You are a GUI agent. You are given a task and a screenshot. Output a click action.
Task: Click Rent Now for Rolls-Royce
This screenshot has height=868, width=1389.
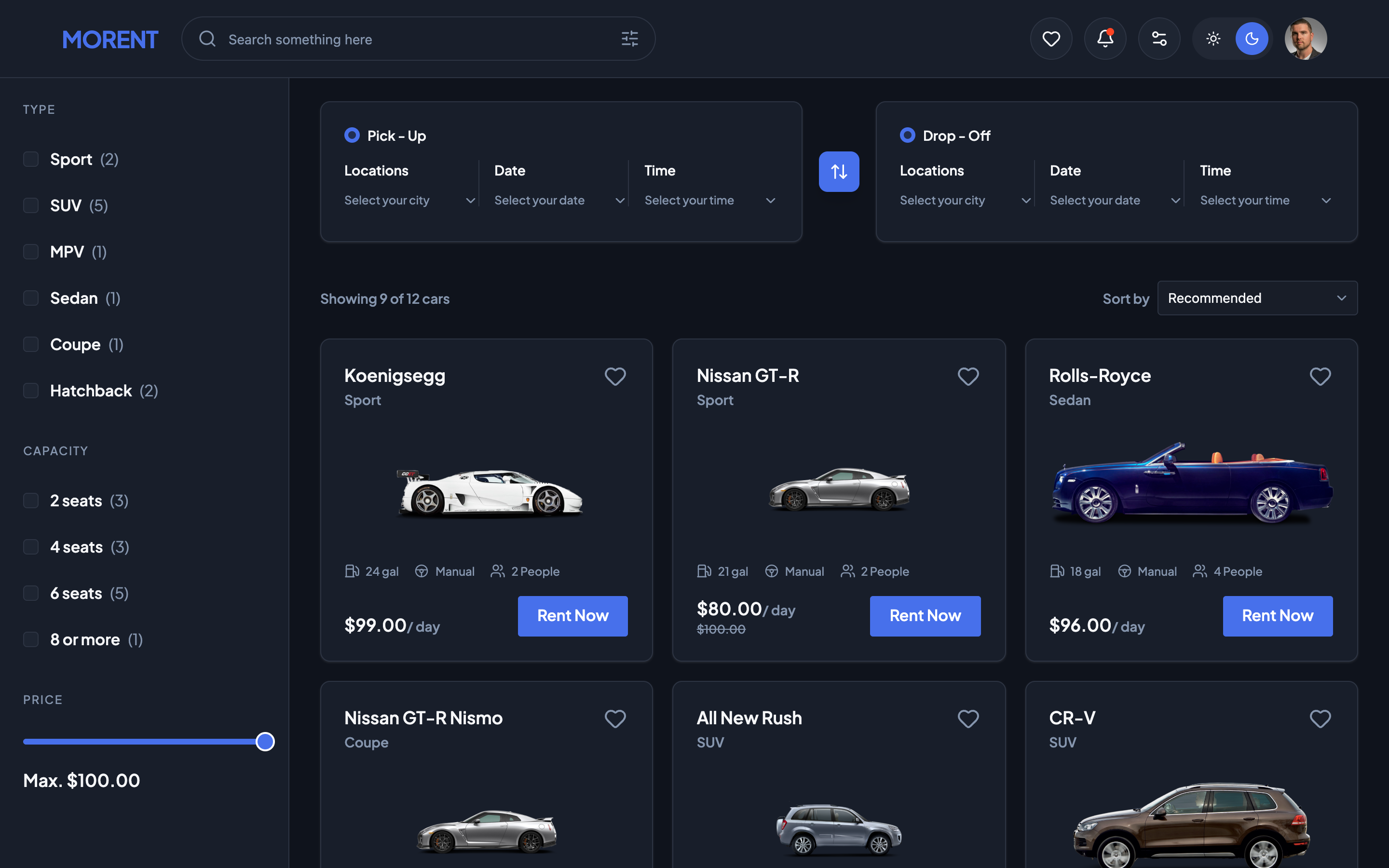tap(1278, 616)
